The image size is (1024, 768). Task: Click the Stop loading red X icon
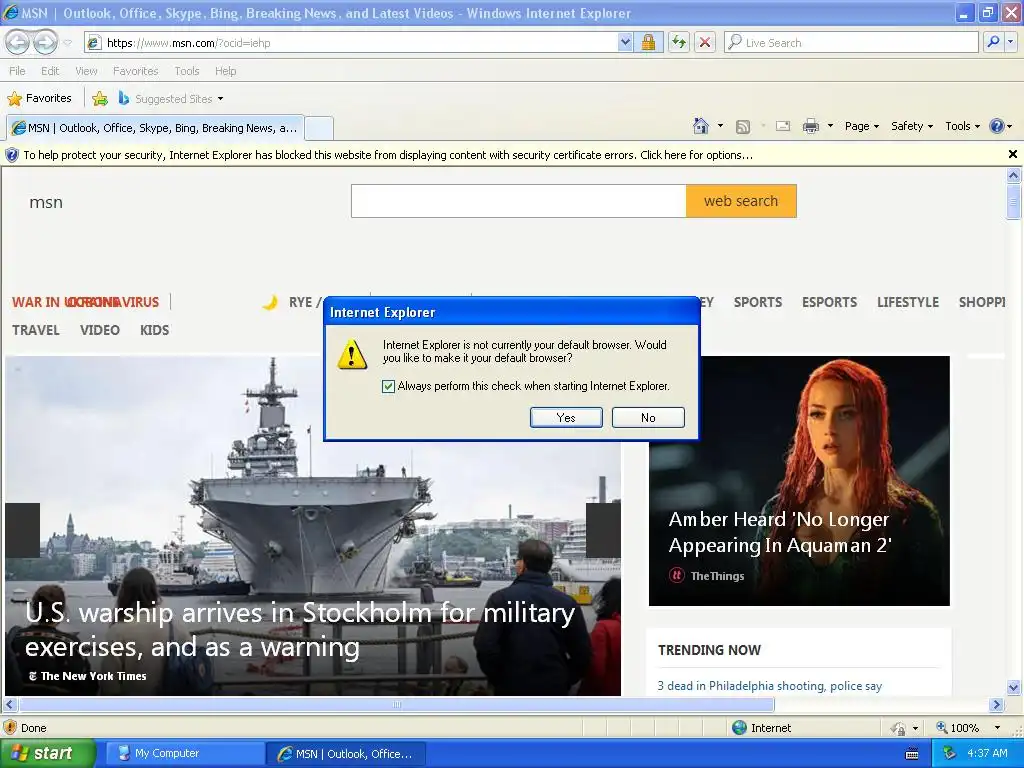point(705,42)
